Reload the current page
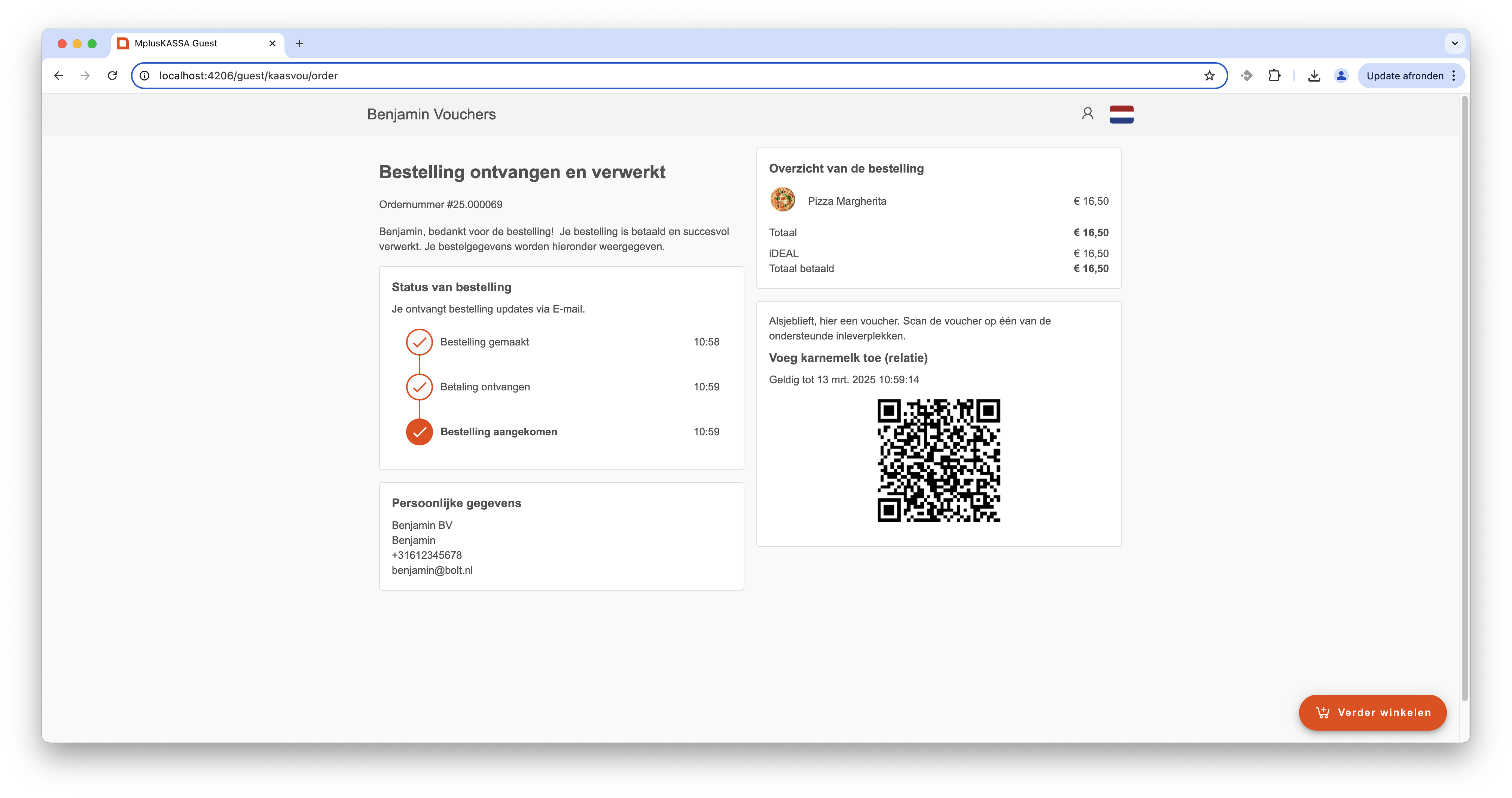1512x798 pixels. tap(112, 76)
